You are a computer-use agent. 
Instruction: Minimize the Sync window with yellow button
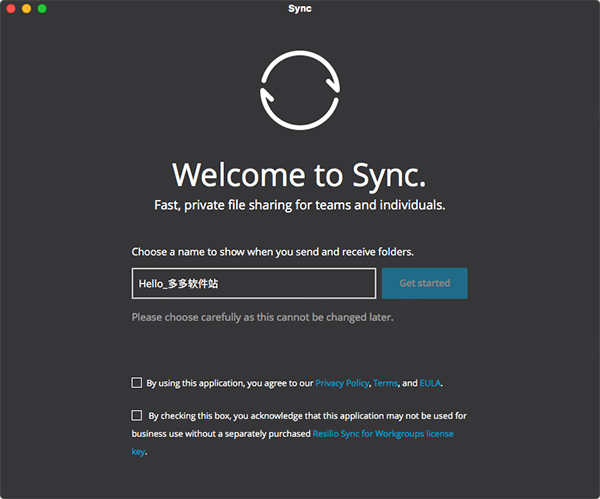click(26, 8)
